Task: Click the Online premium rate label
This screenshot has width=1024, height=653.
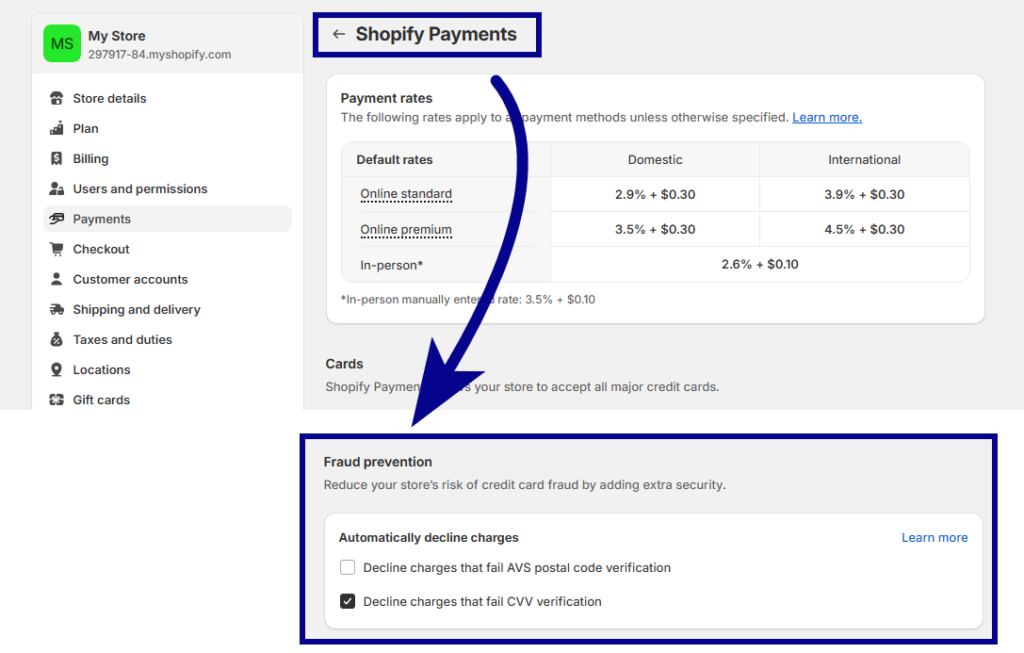Action: point(406,230)
